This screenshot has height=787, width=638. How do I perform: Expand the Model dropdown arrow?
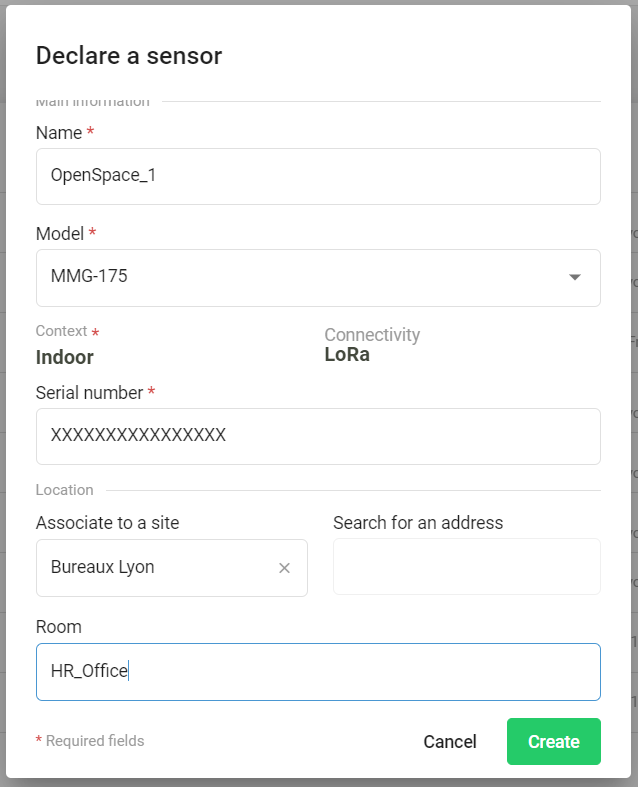tap(574, 277)
